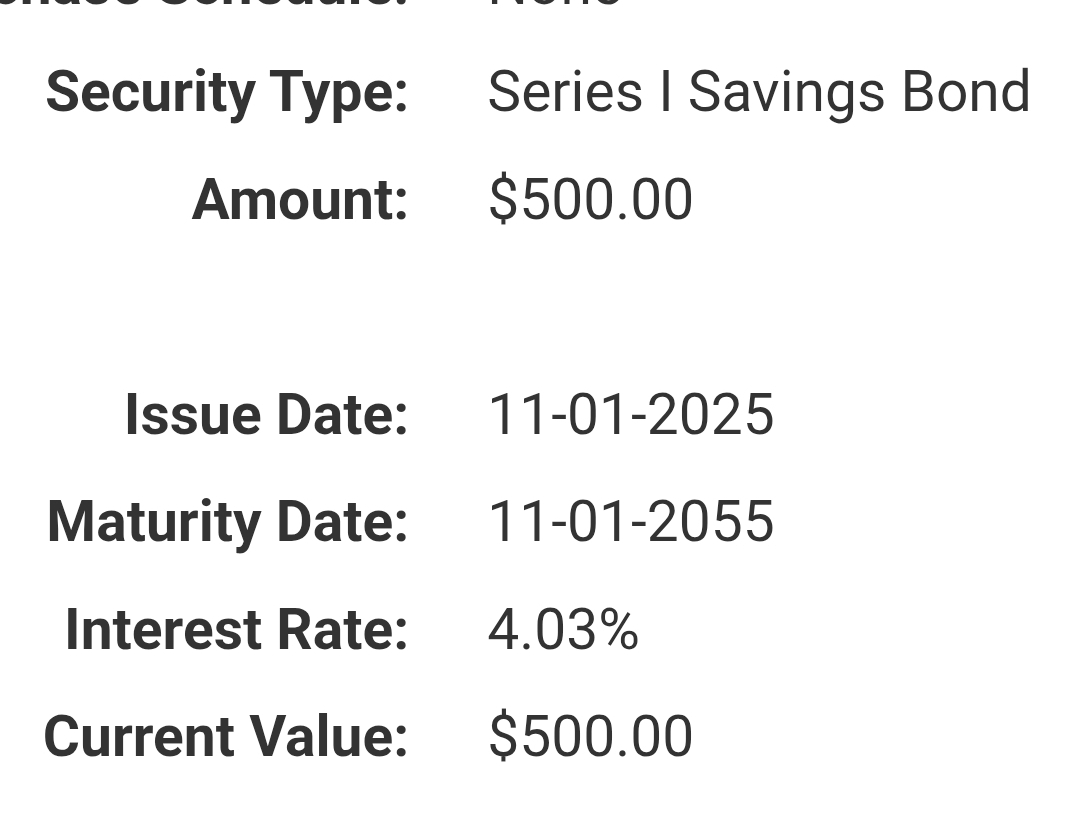Click the "Amount:" field label

pos(300,199)
